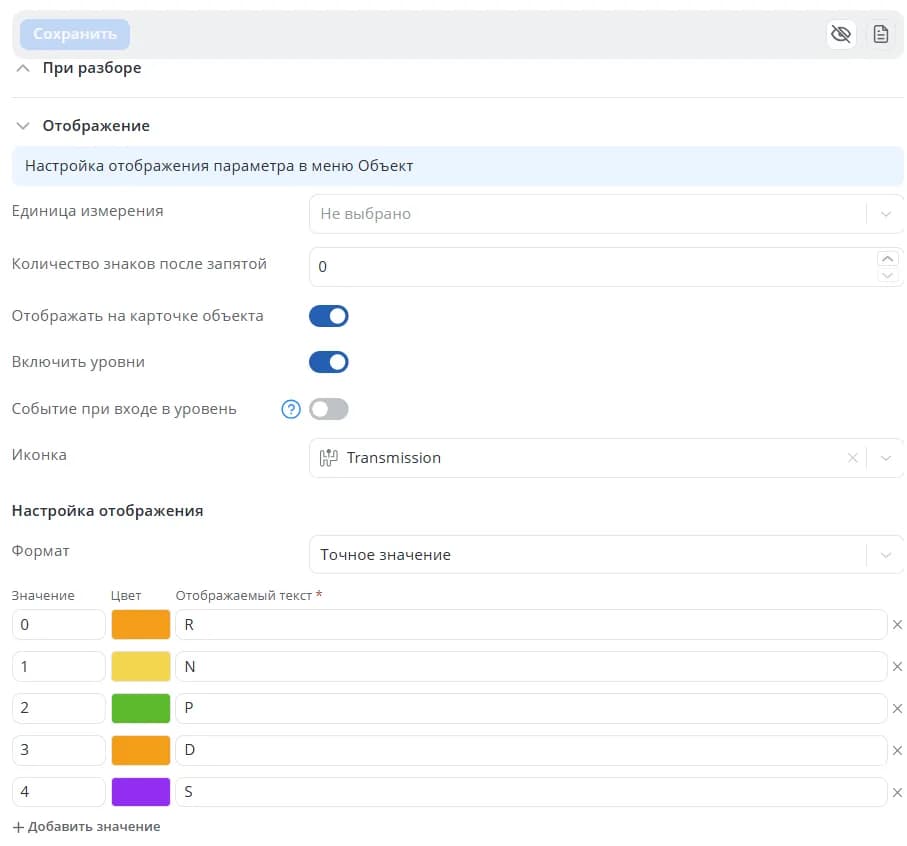
Task: Click 'Добавить значение' link
Action: 87,827
